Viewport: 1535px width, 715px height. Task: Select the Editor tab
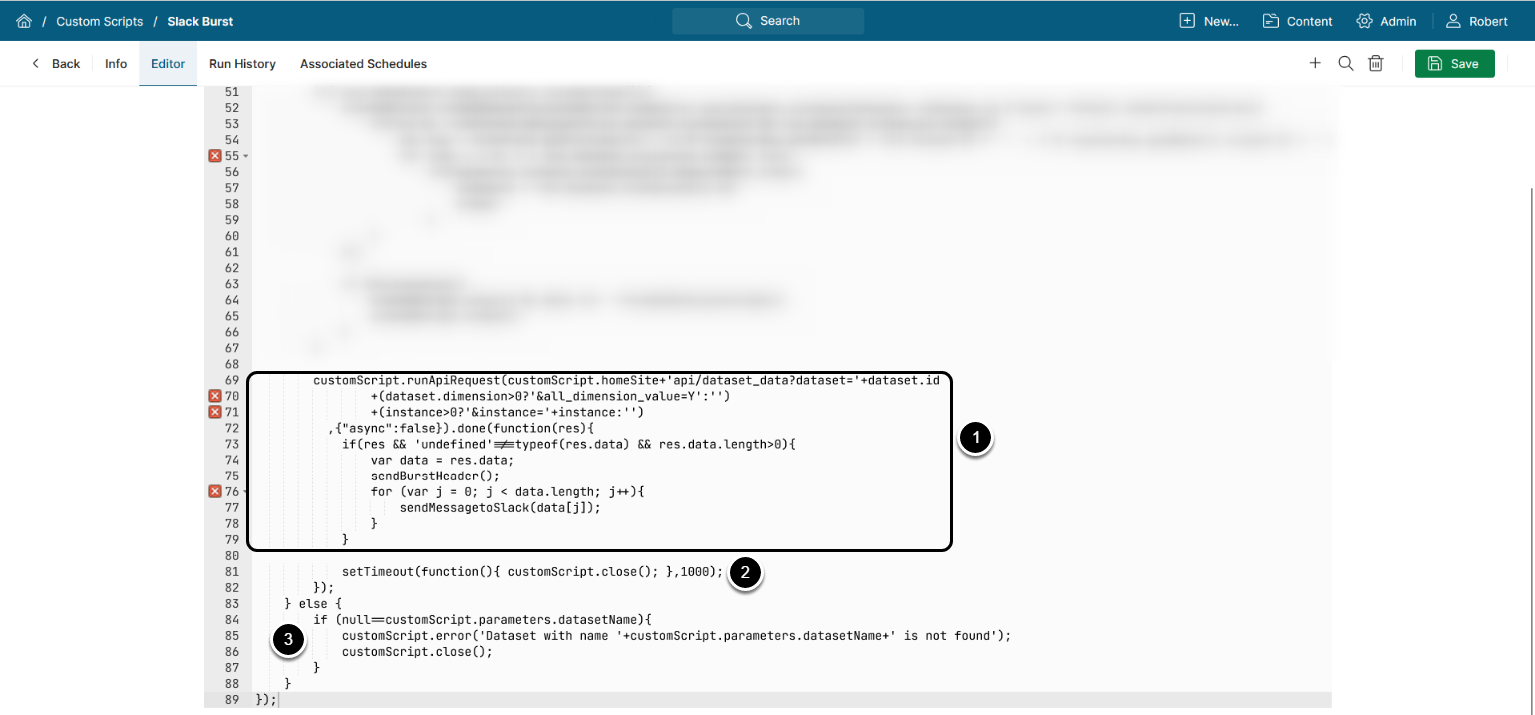click(x=168, y=64)
